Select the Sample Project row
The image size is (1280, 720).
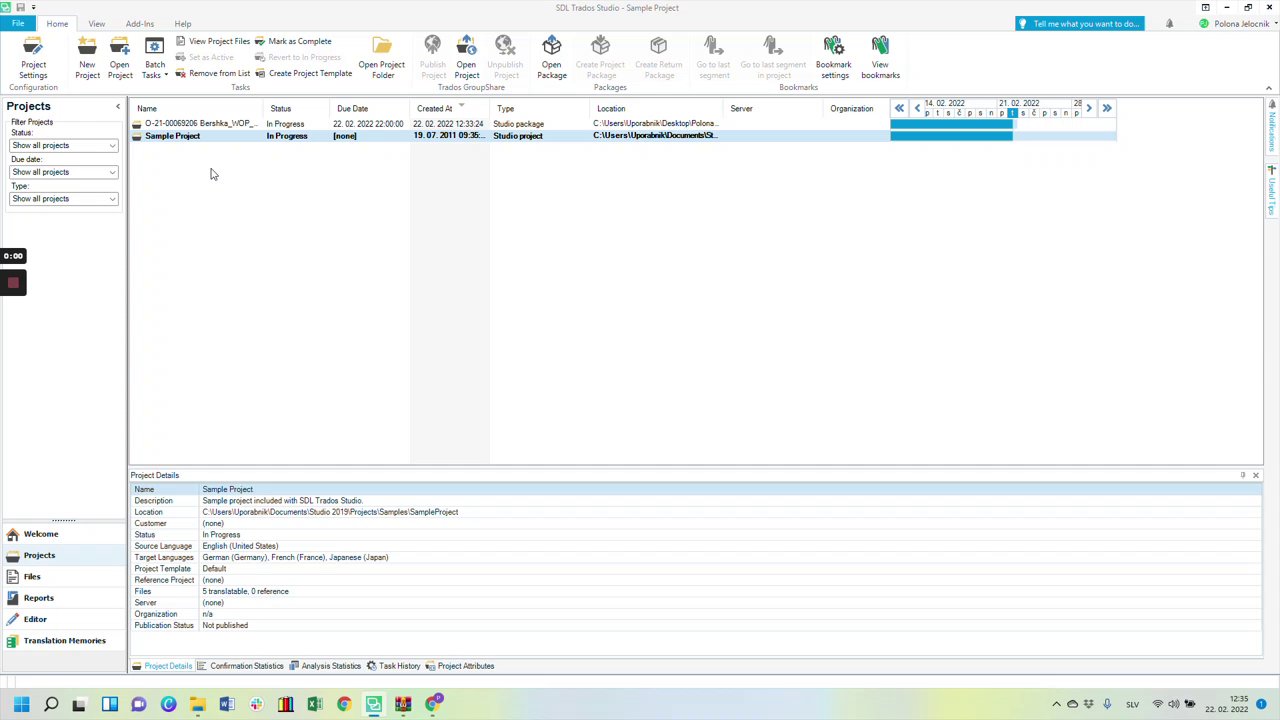click(510, 136)
